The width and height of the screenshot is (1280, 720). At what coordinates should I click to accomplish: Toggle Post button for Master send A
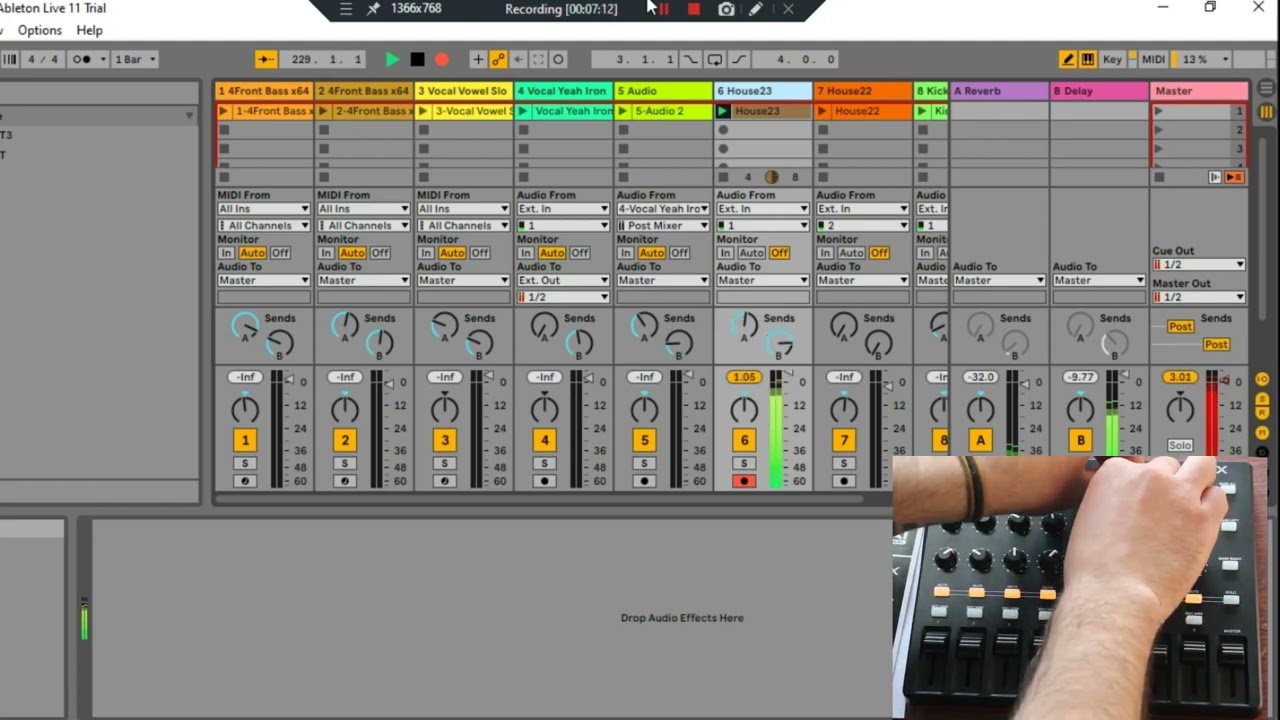click(x=1181, y=327)
